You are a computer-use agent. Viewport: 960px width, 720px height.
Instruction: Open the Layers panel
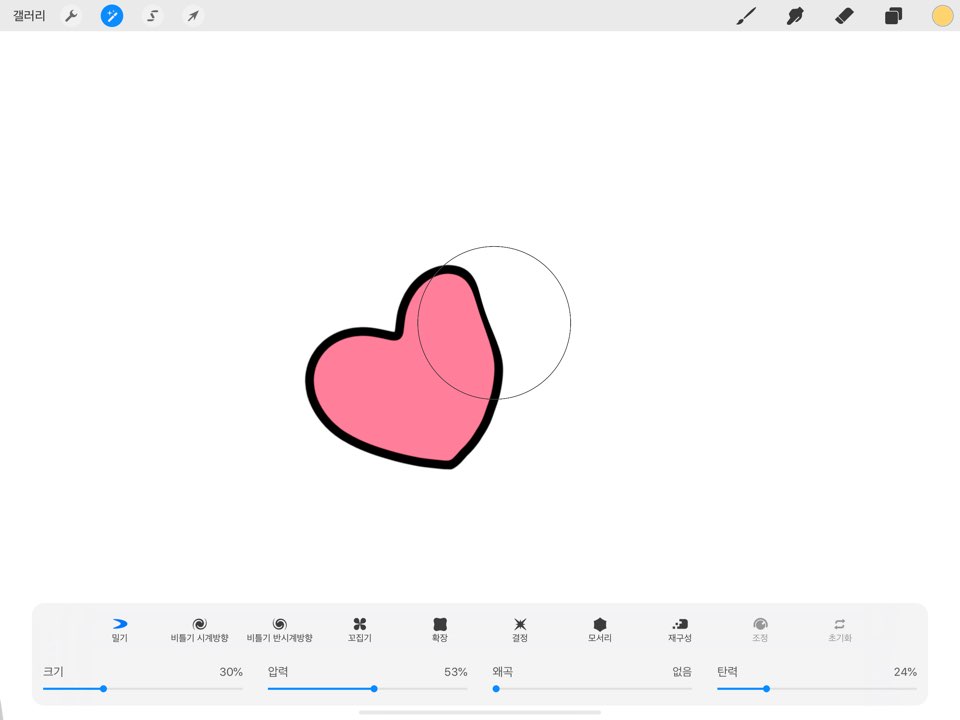893,16
